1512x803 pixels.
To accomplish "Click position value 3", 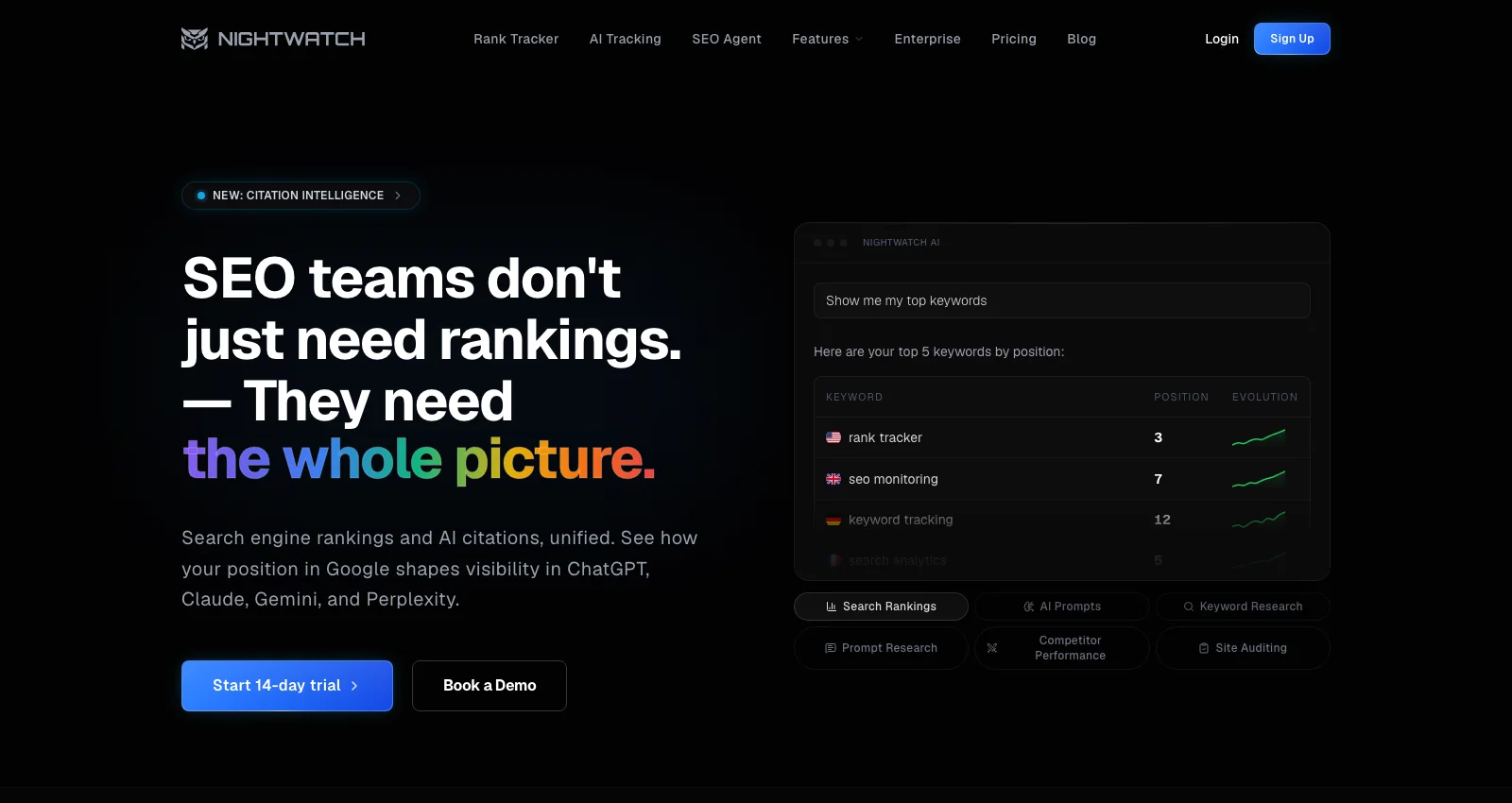I will [1159, 437].
